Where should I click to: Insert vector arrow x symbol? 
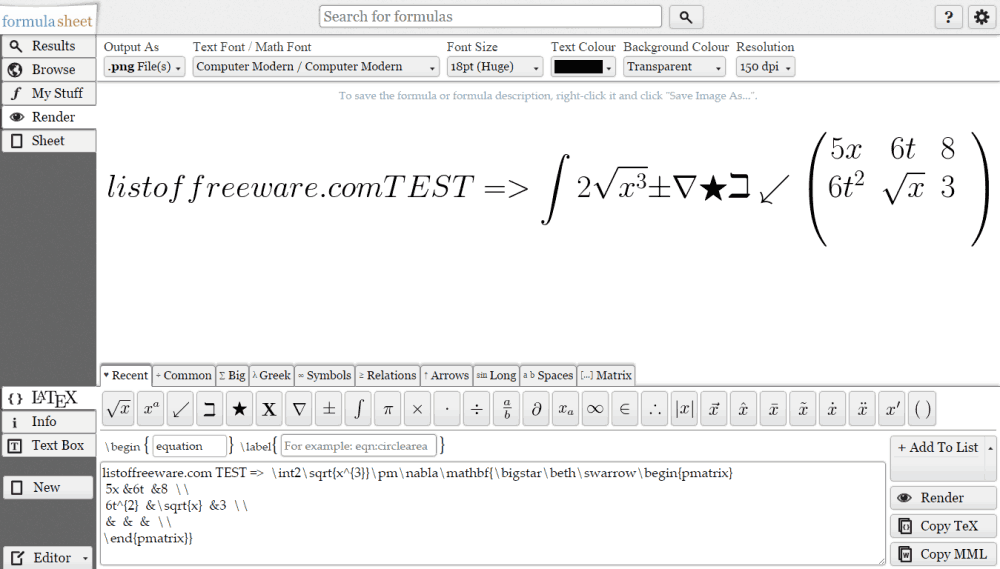point(714,409)
